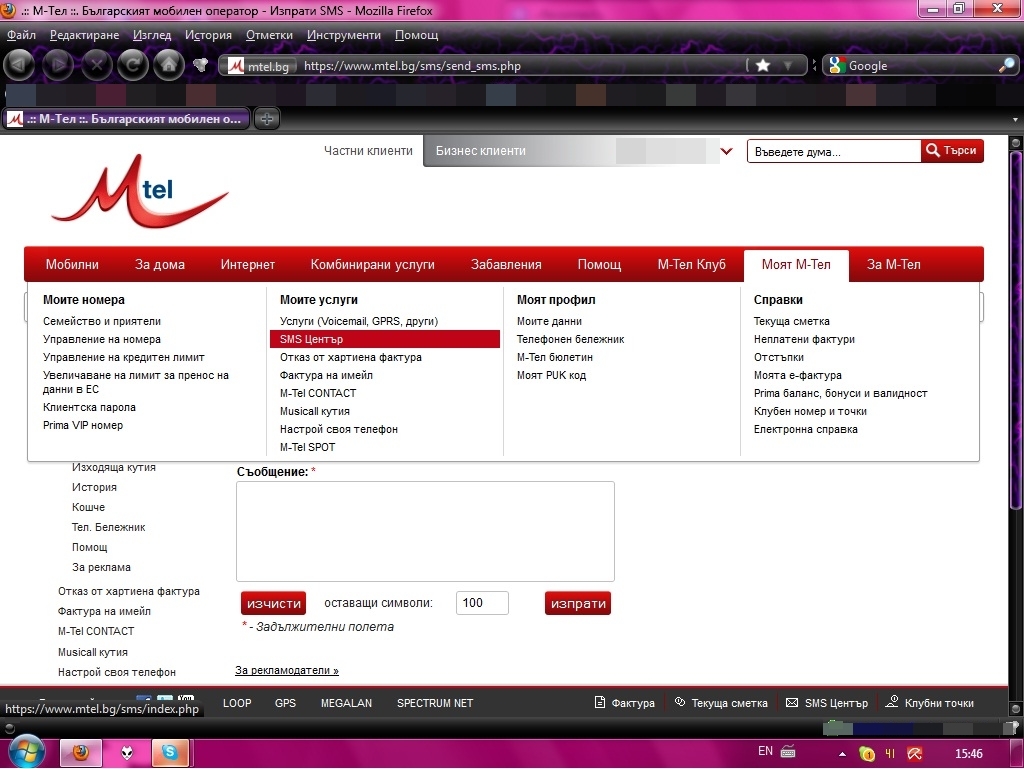Open the Firefox home page button
Image resolution: width=1024 pixels, height=769 pixels.
click(x=169, y=65)
